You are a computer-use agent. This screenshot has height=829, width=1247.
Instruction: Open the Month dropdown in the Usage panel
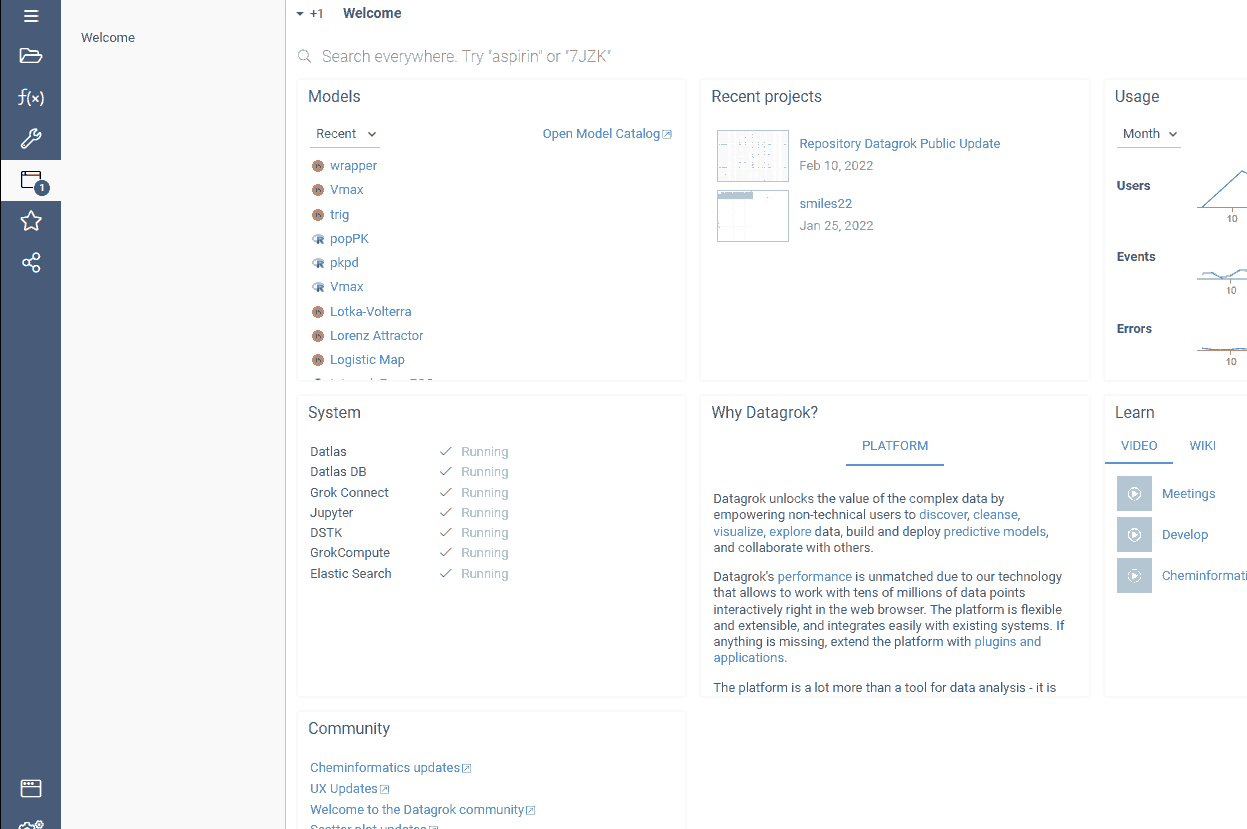(1147, 133)
